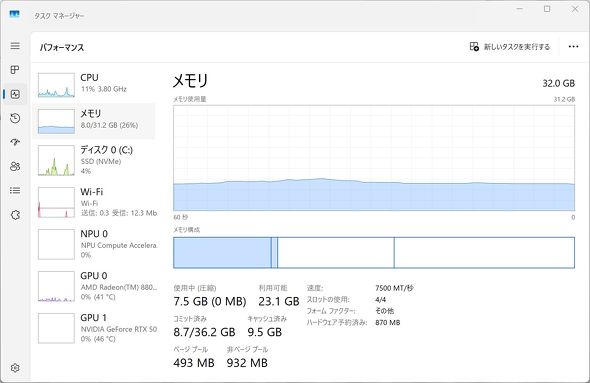Run new task (新しいタスクを実行する)
The height and width of the screenshot is (383, 590).
click(x=510, y=47)
